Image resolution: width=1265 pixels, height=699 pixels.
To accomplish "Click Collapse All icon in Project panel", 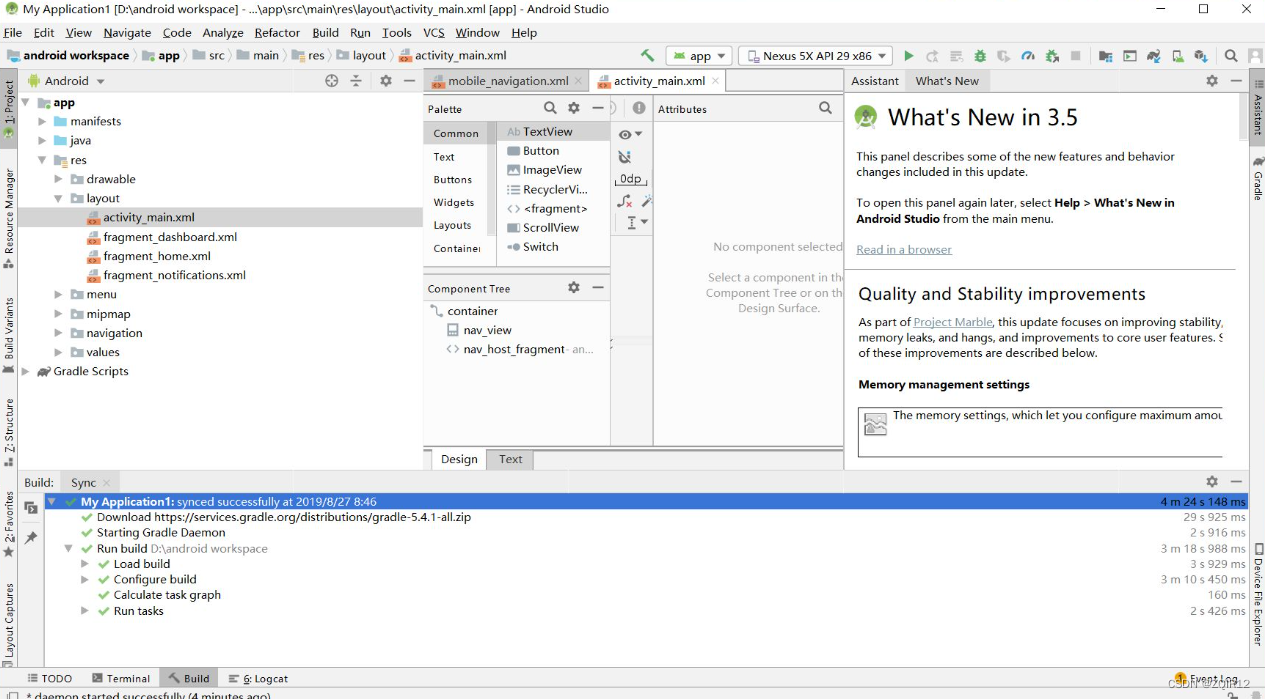I will [356, 81].
